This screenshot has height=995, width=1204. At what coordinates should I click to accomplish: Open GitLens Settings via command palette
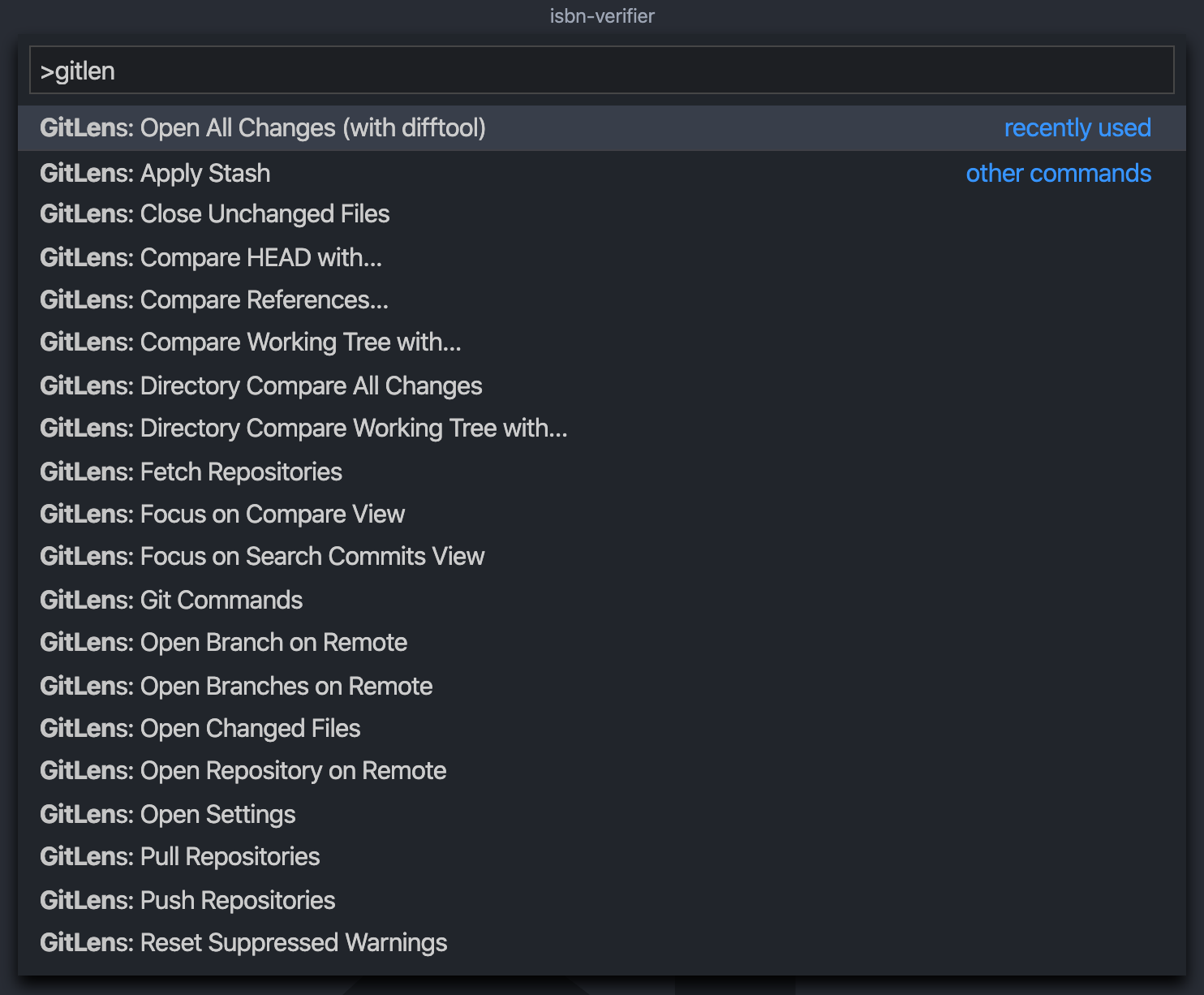(x=167, y=814)
